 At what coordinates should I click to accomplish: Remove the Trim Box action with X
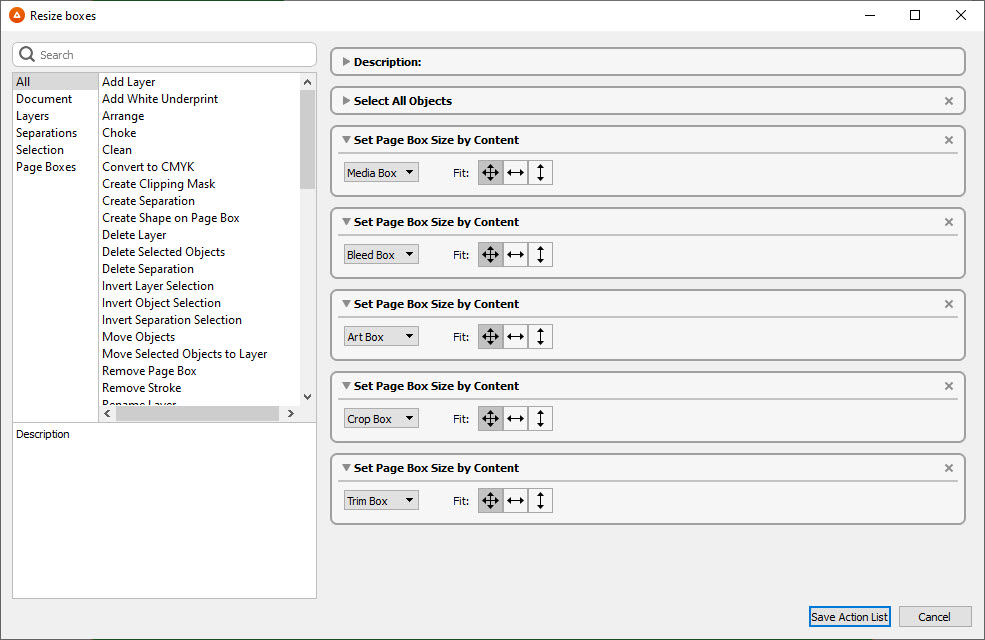[949, 468]
